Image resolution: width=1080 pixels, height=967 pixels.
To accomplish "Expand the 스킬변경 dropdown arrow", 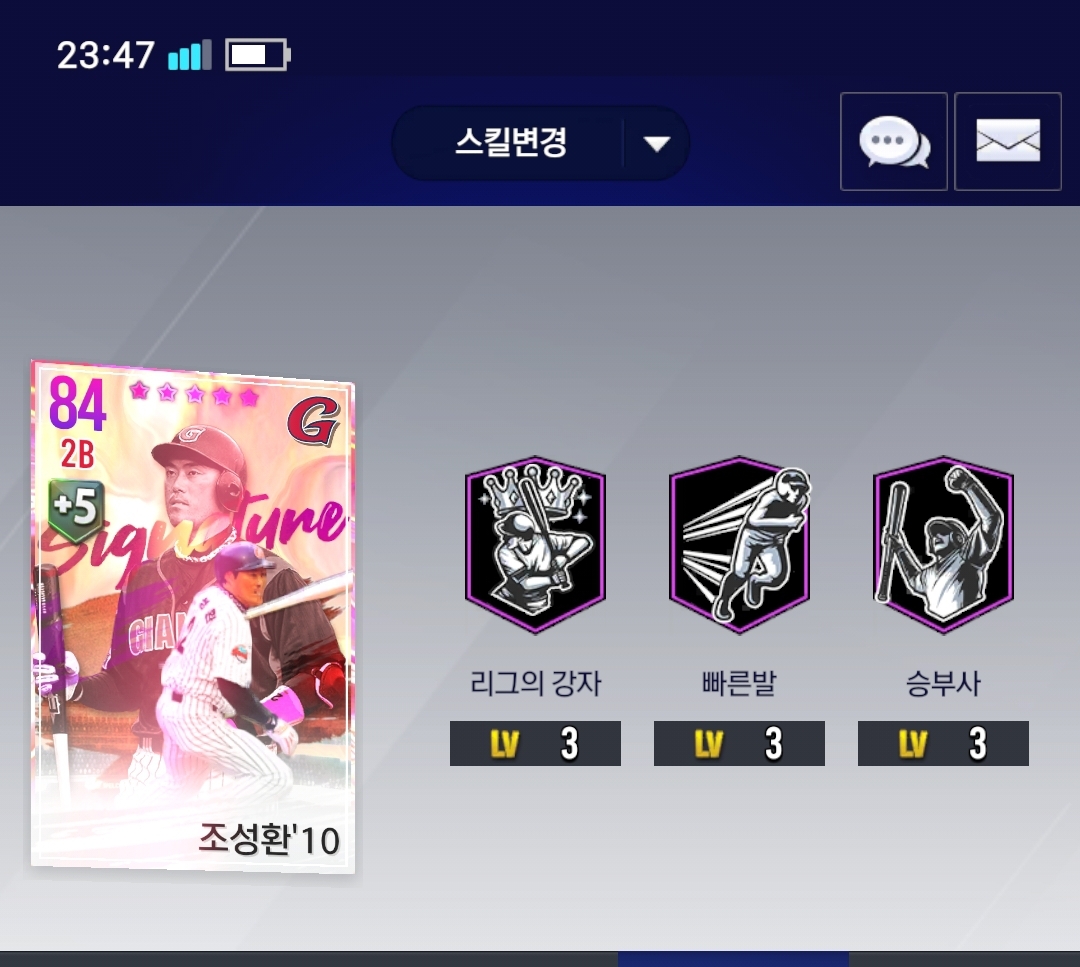I will (656, 143).
